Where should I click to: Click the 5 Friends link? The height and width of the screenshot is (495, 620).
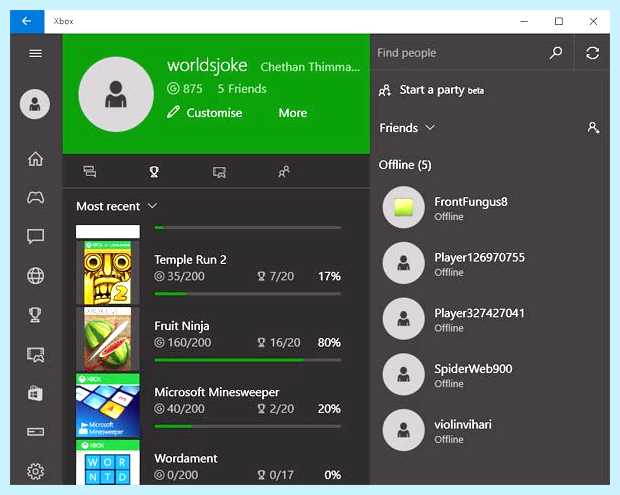pyautogui.click(x=242, y=89)
